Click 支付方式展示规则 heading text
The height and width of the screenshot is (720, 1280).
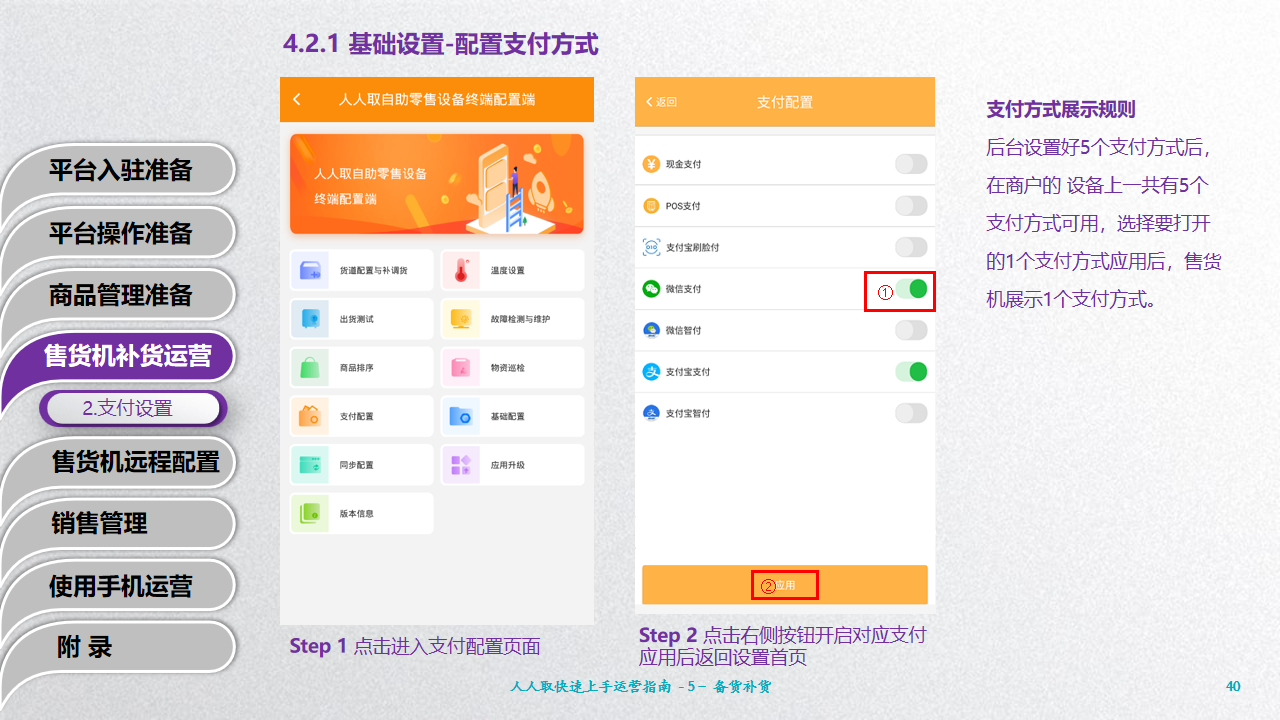click(x=1061, y=109)
